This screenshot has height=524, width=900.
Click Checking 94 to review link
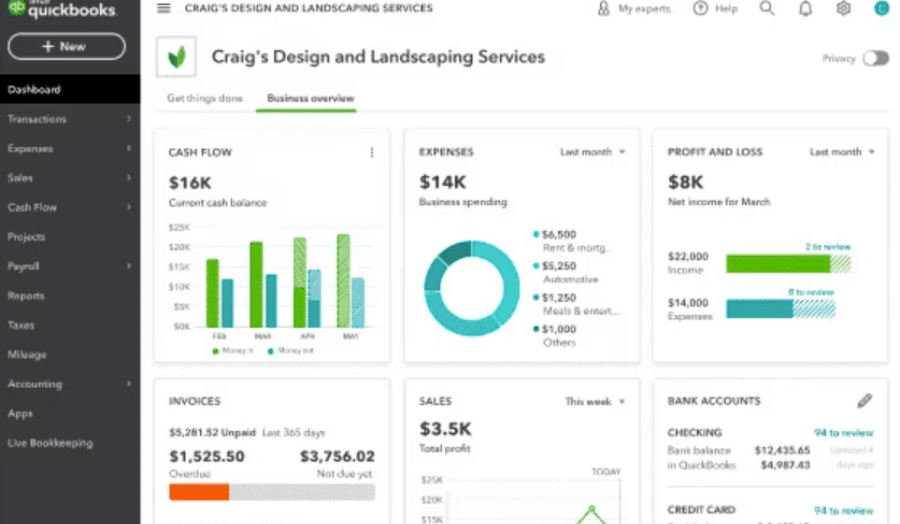pyautogui.click(x=843, y=433)
